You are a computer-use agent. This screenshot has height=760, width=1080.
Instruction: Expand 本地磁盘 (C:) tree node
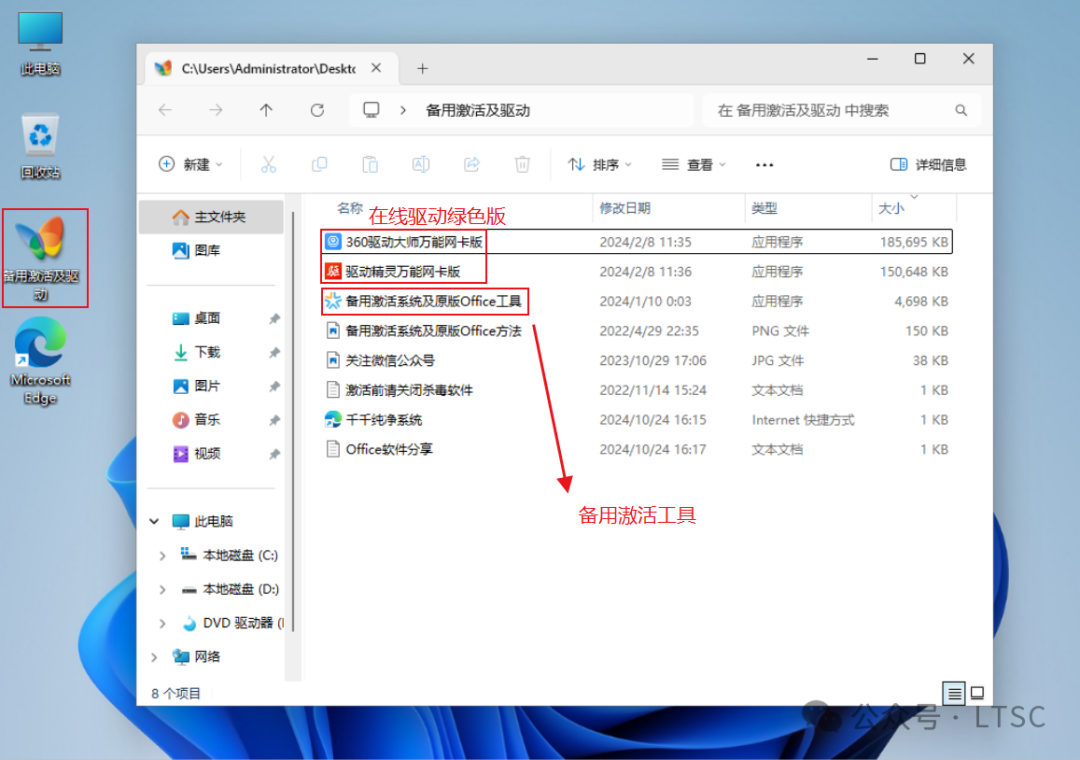tap(162, 555)
